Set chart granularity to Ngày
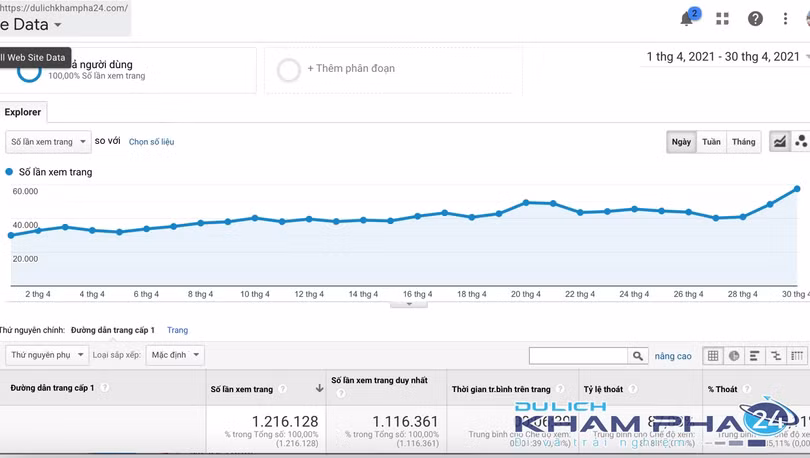The image size is (810, 458). pyautogui.click(x=681, y=142)
